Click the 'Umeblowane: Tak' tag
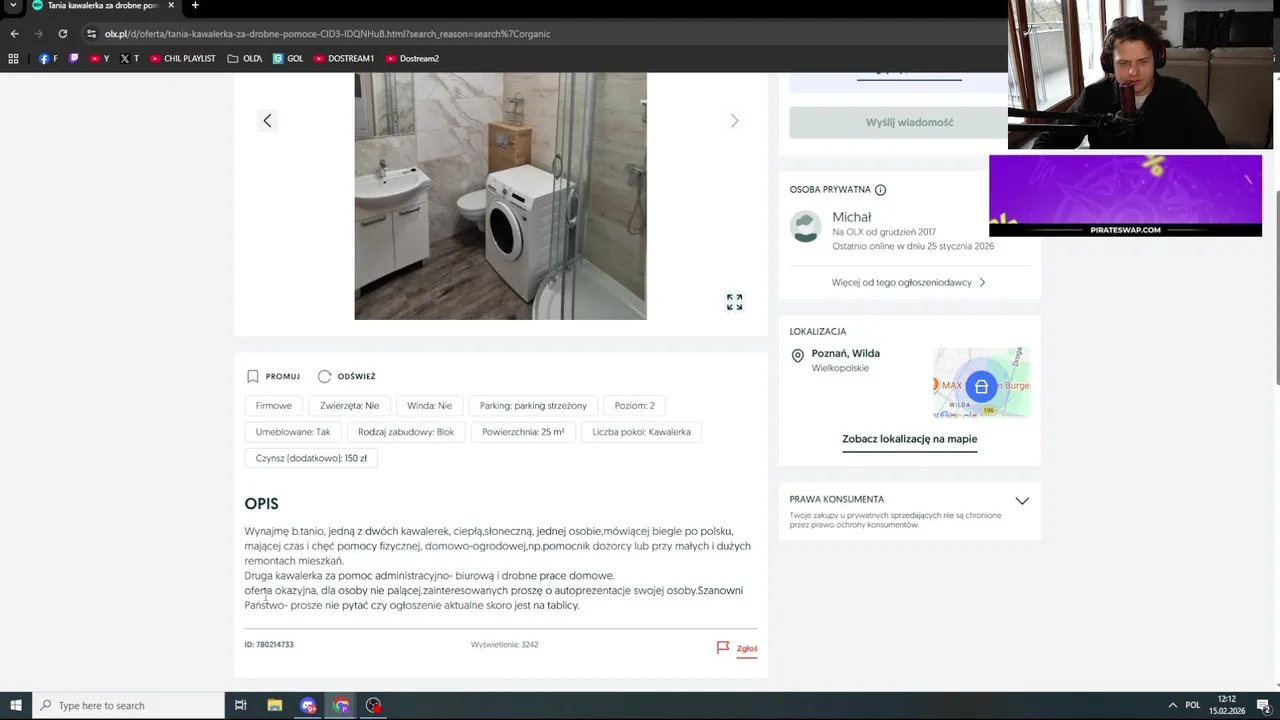 click(293, 432)
